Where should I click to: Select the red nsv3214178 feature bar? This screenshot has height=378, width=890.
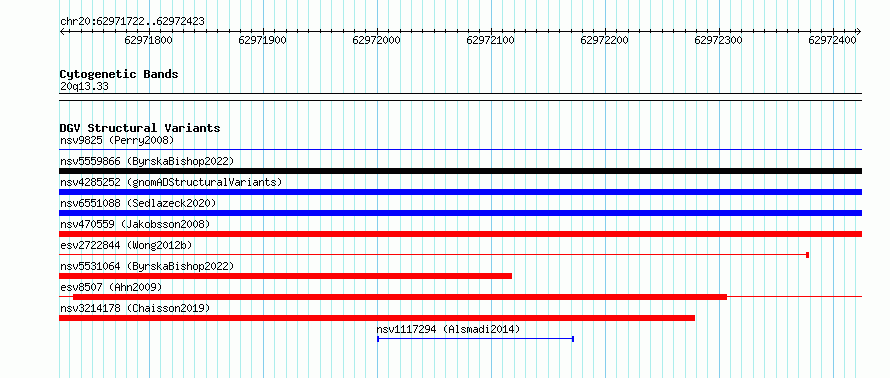pyautogui.click(x=377, y=318)
